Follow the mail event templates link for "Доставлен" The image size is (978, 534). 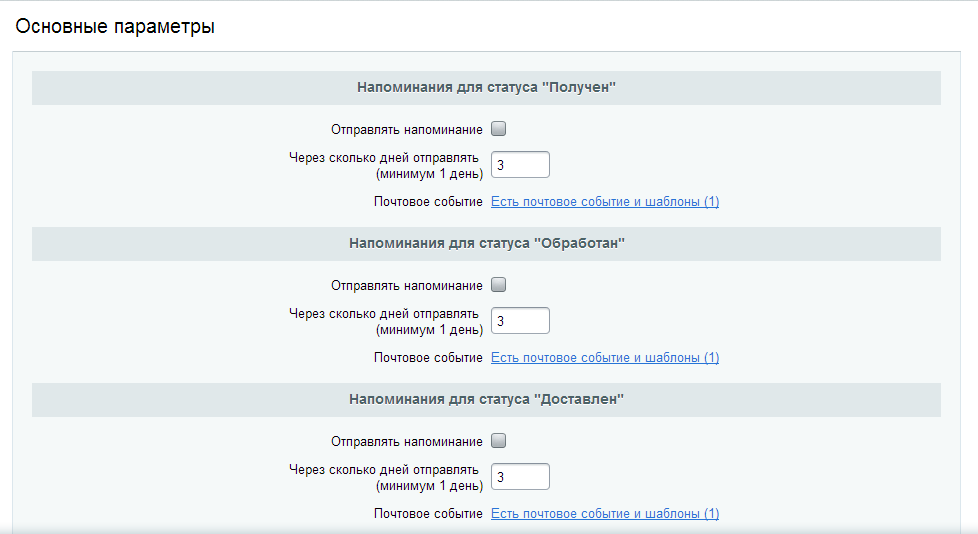604,514
